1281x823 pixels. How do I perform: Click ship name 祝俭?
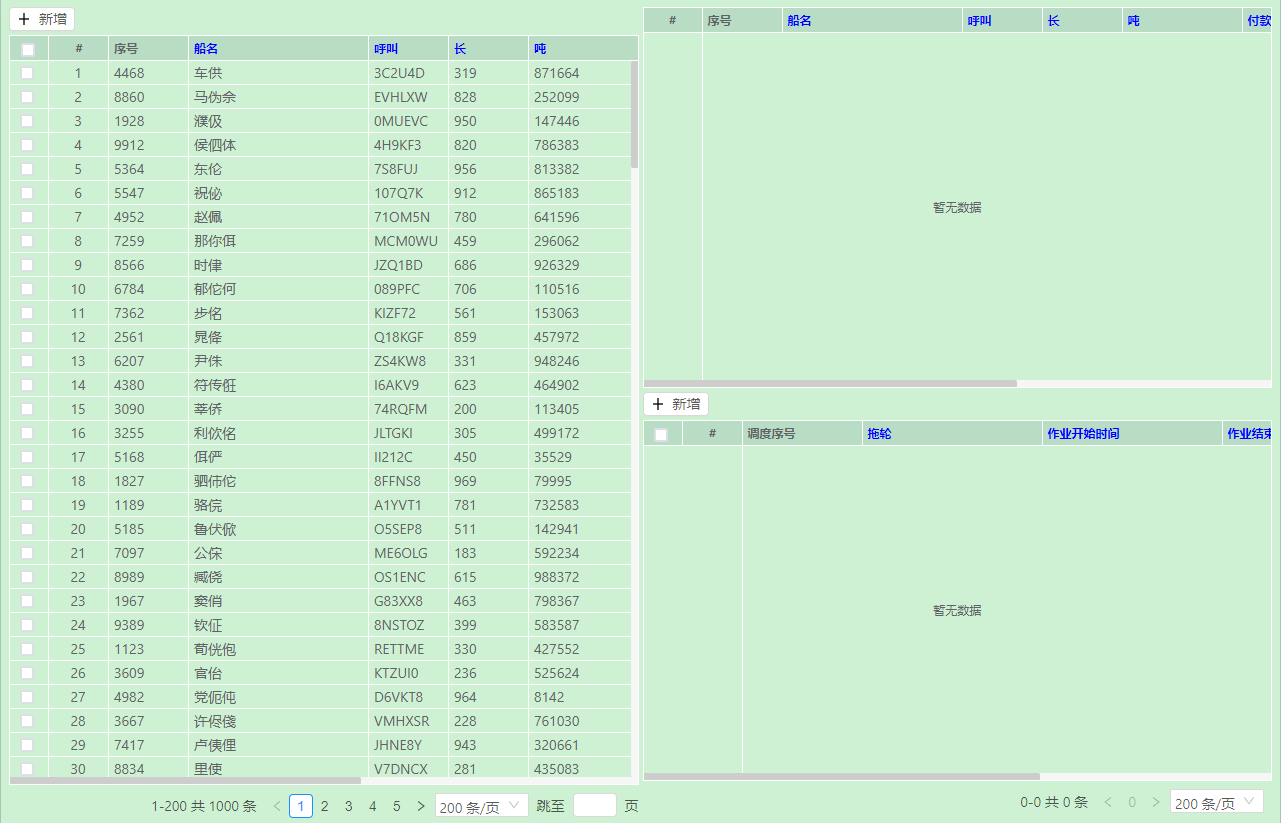[x=208, y=193]
